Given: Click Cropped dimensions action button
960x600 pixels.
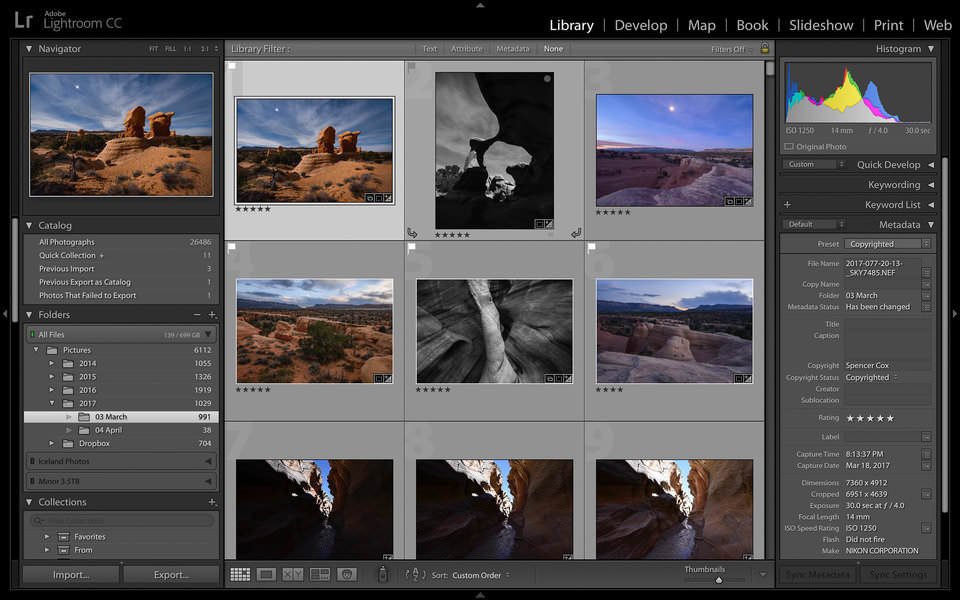Looking at the screenshot, I should 926,494.
